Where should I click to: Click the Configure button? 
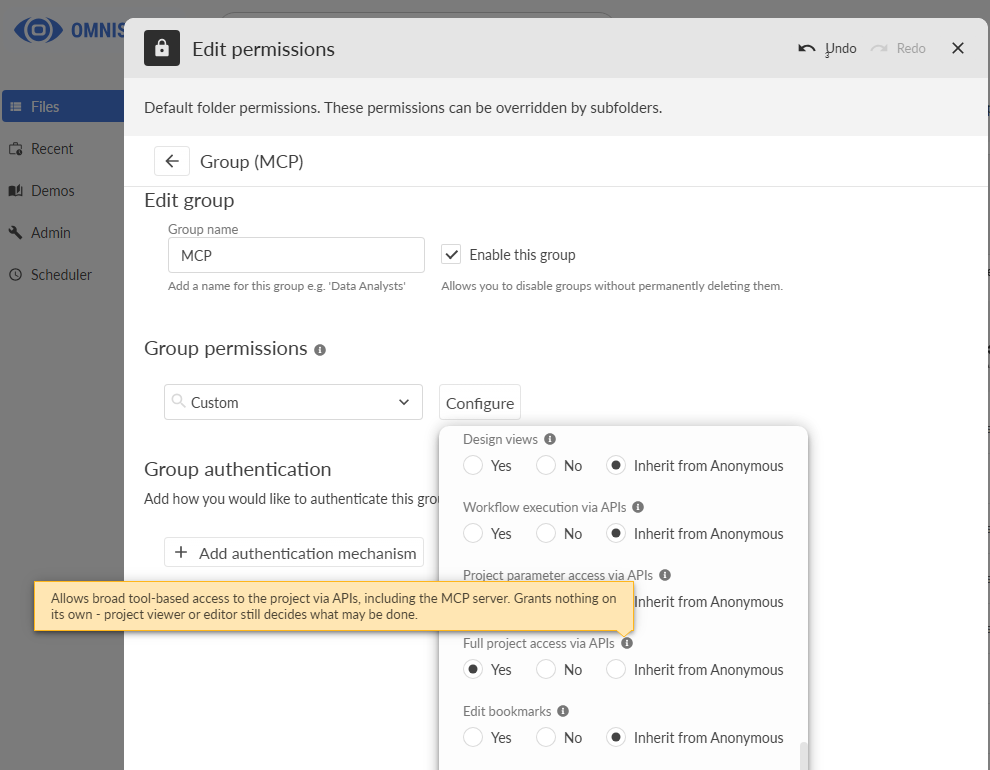480,403
